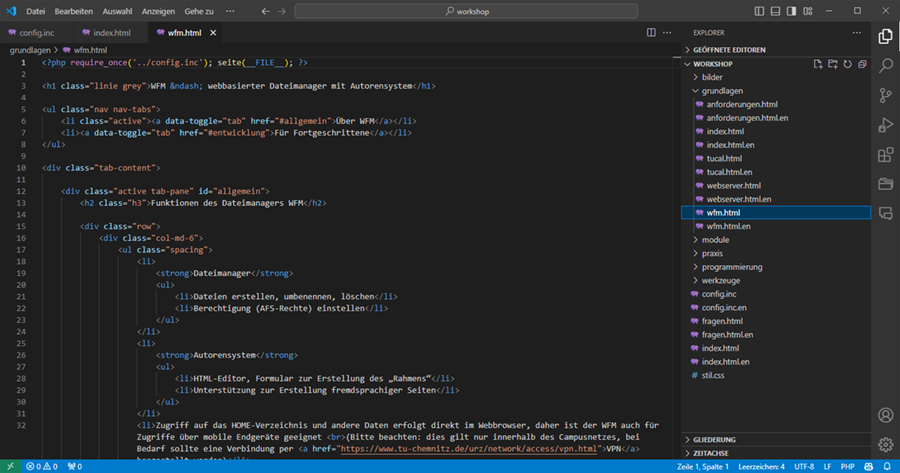Open the Extensions view
900x473 pixels.
885,155
